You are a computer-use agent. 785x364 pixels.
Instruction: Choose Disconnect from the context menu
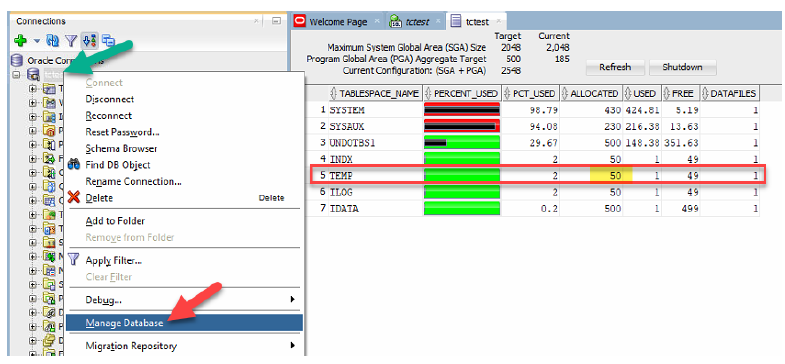point(110,99)
